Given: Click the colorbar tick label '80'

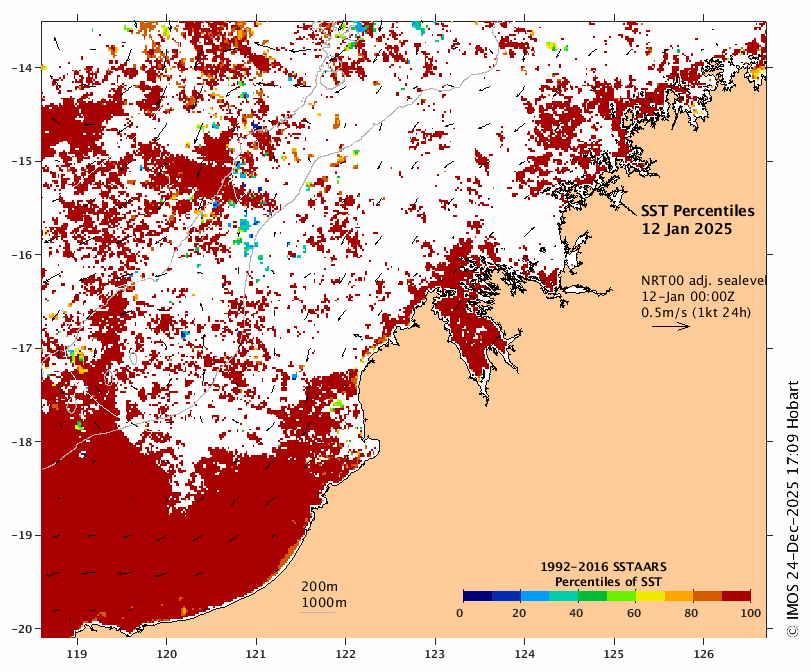Looking at the screenshot, I should (691, 613).
